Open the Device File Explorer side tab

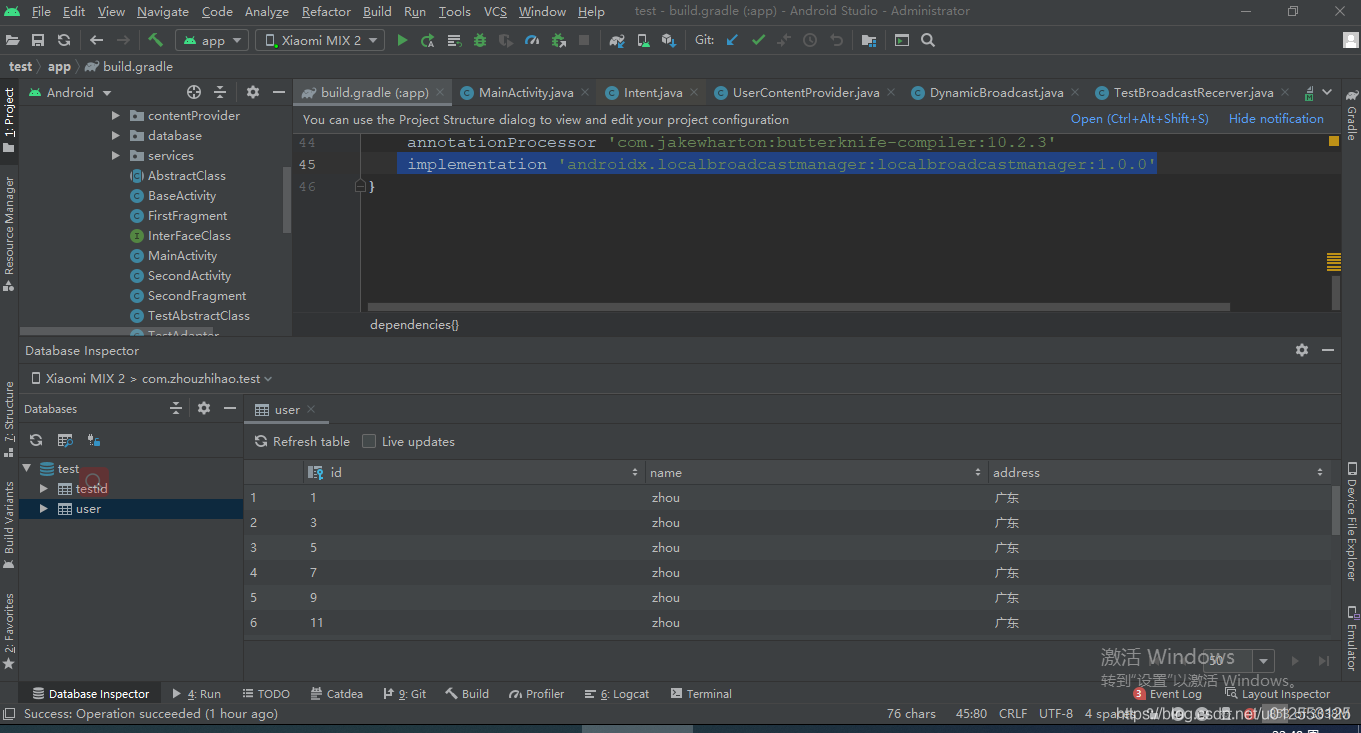click(1352, 524)
